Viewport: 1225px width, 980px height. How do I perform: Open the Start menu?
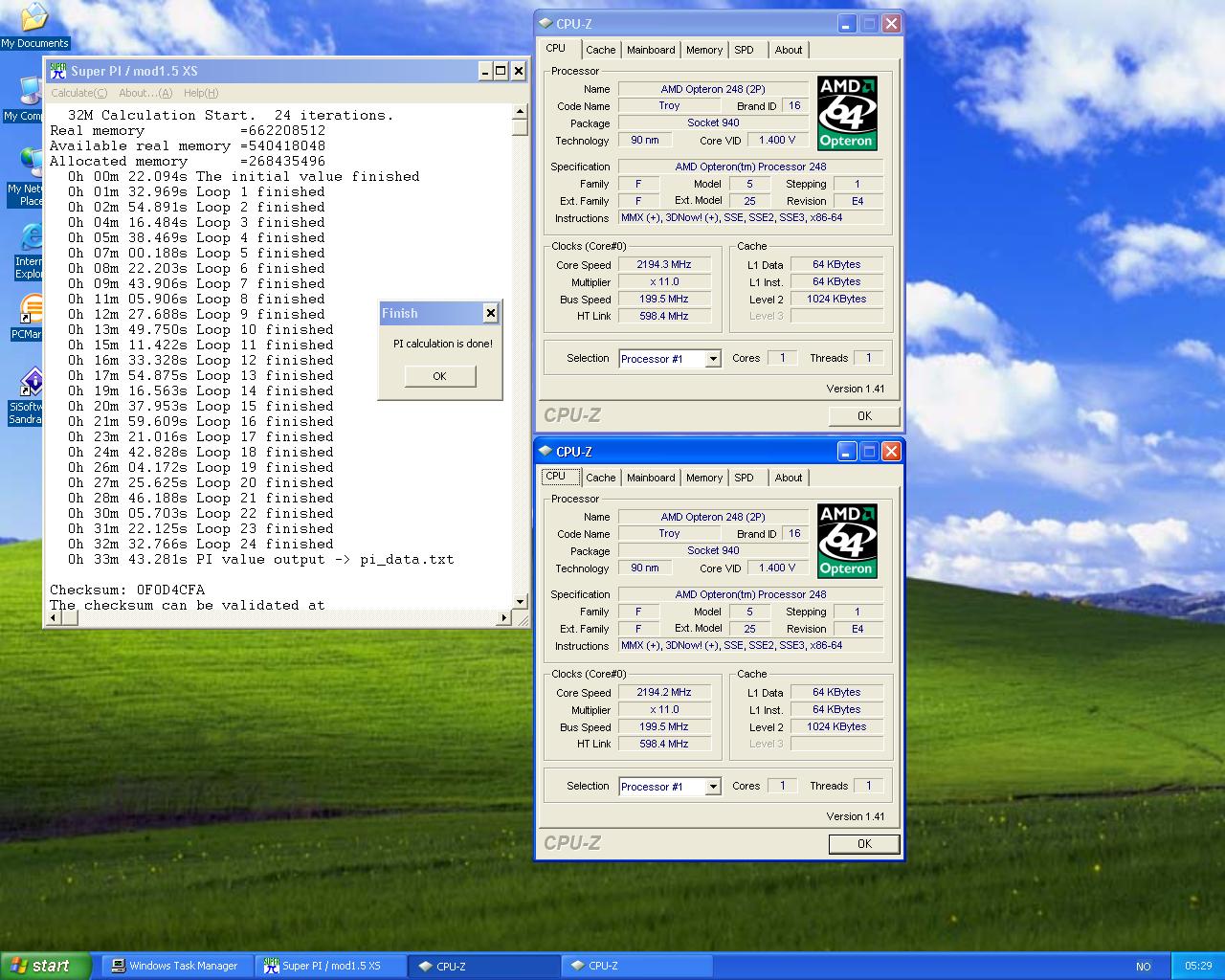pyautogui.click(x=45, y=966)
